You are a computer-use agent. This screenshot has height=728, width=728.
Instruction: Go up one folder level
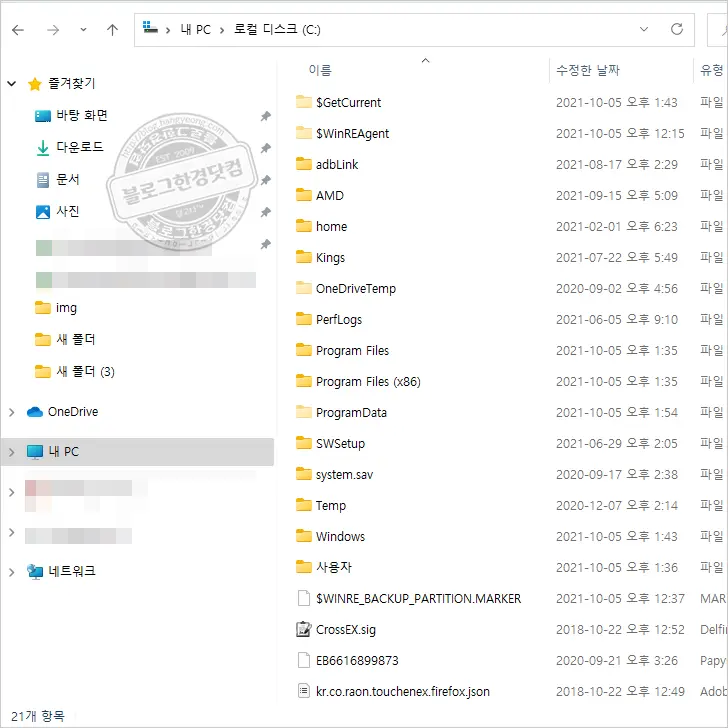112,30
